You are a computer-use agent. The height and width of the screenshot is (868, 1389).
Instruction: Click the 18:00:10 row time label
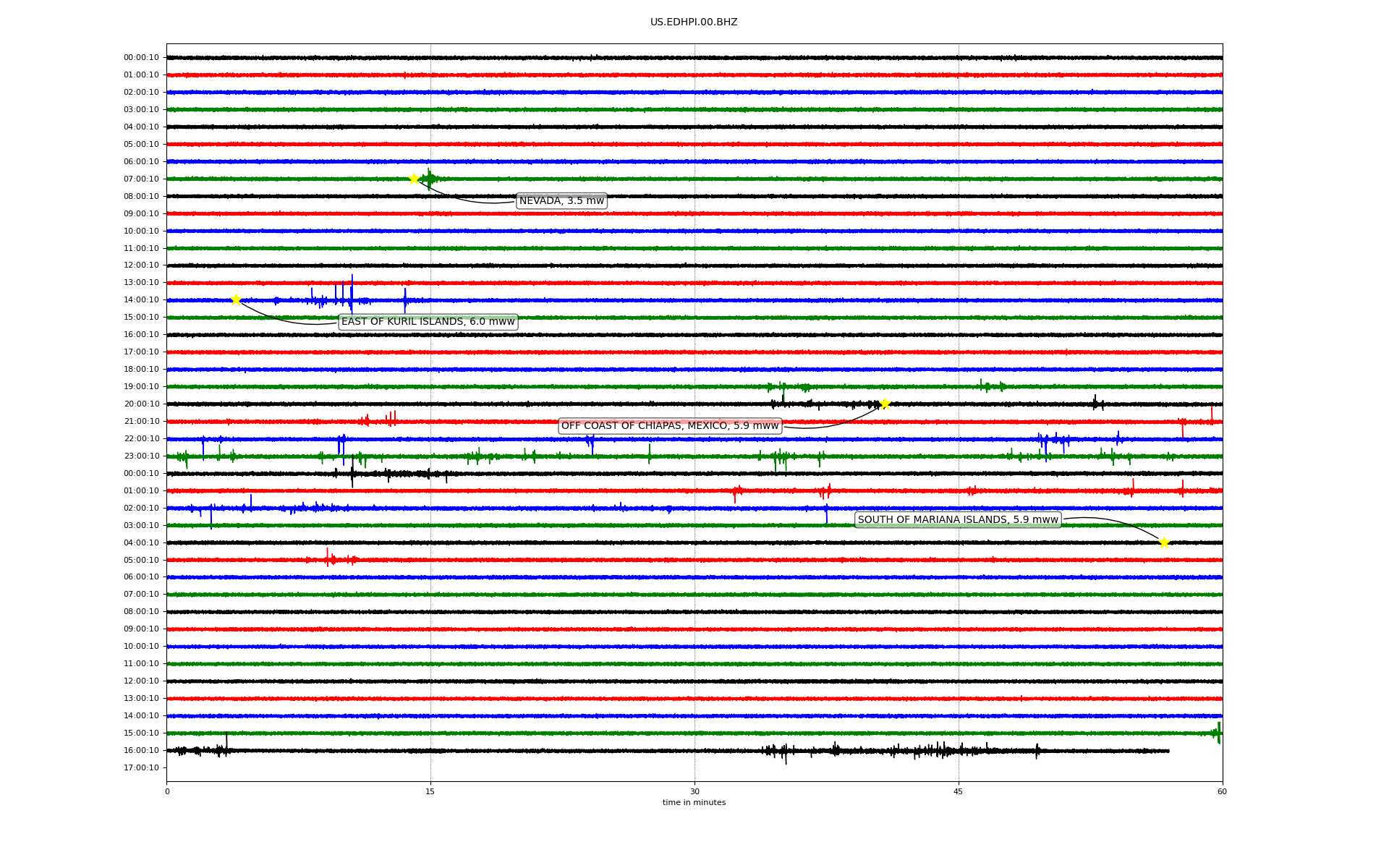(141, 370)
